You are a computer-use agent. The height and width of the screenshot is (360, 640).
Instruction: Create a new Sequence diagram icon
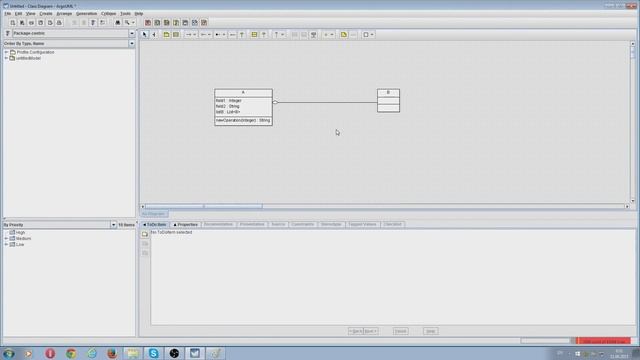pos(167,23)
